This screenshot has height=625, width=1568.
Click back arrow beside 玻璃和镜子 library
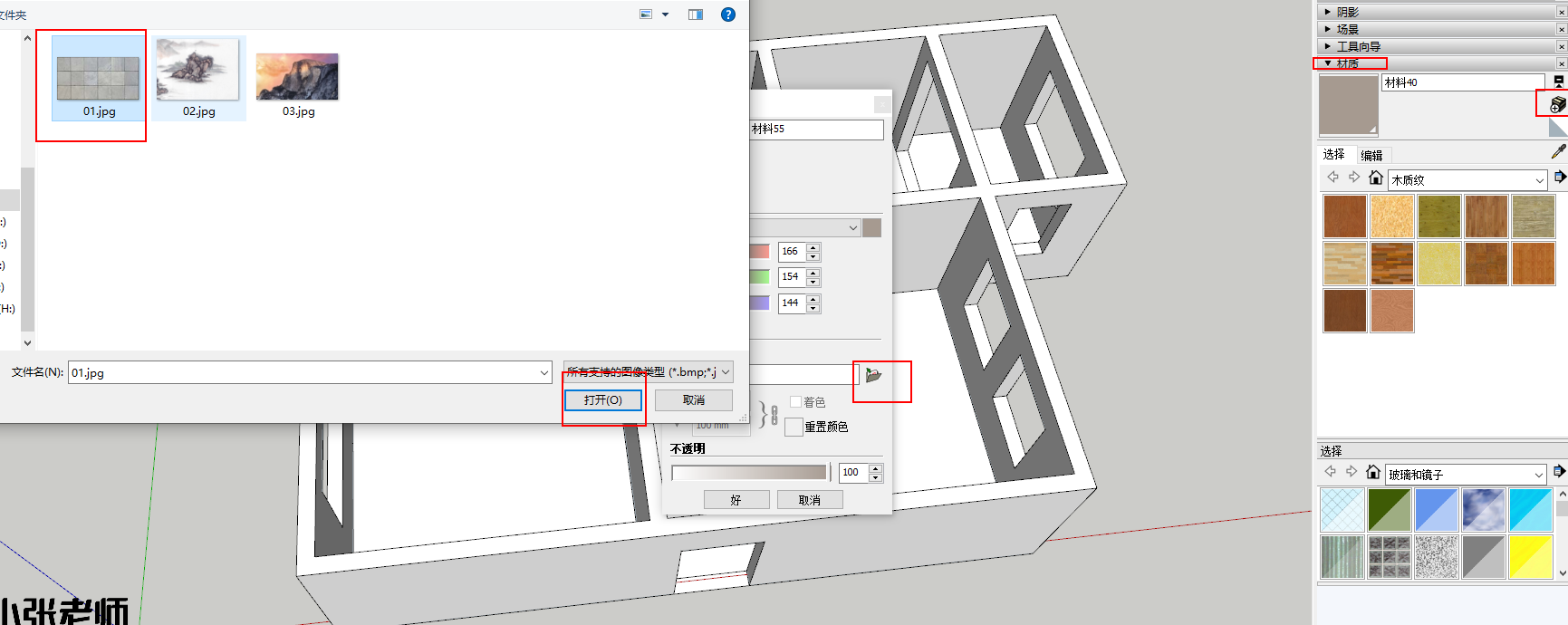(x=1331, y=472)
